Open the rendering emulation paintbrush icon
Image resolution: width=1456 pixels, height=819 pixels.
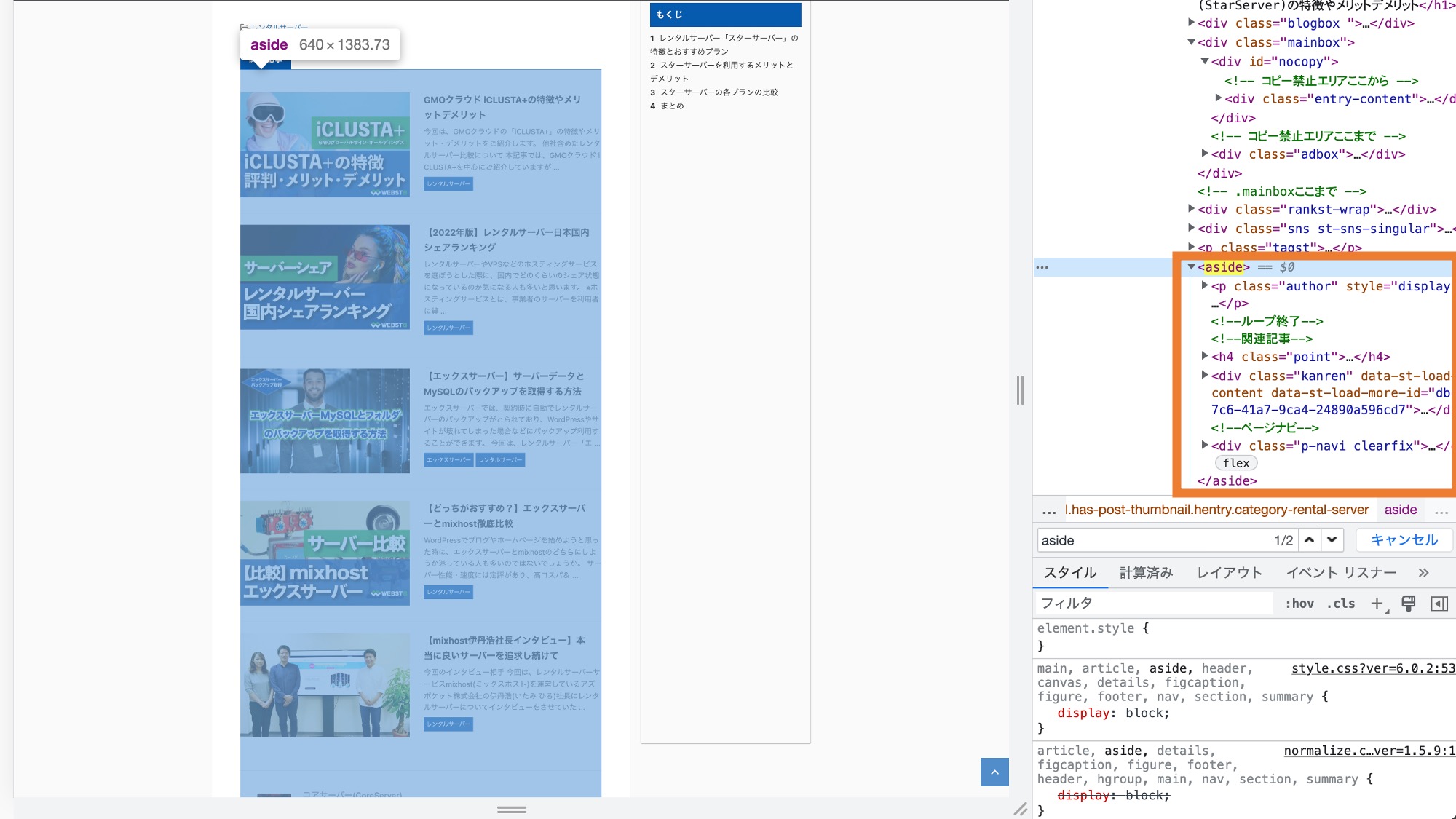pos(1408,604)
